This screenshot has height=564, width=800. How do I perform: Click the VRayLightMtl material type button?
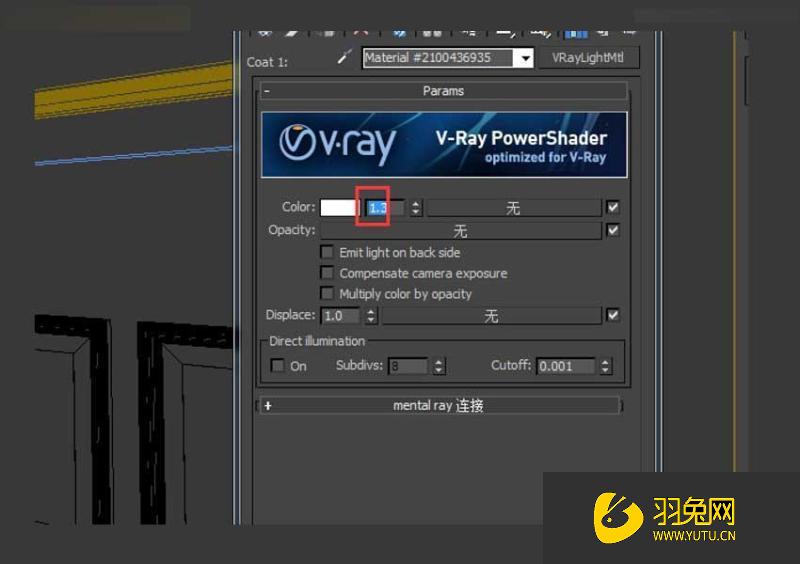click(588, 58)
